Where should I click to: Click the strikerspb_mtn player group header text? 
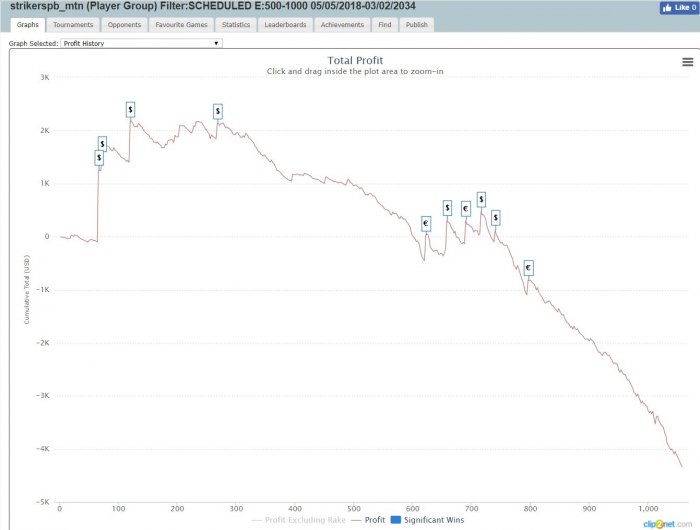point(213,6)
